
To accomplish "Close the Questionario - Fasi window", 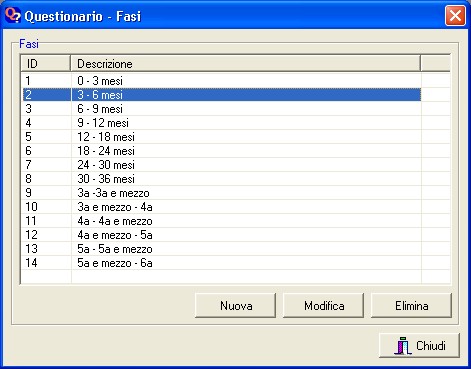I will tap(455, 15).
